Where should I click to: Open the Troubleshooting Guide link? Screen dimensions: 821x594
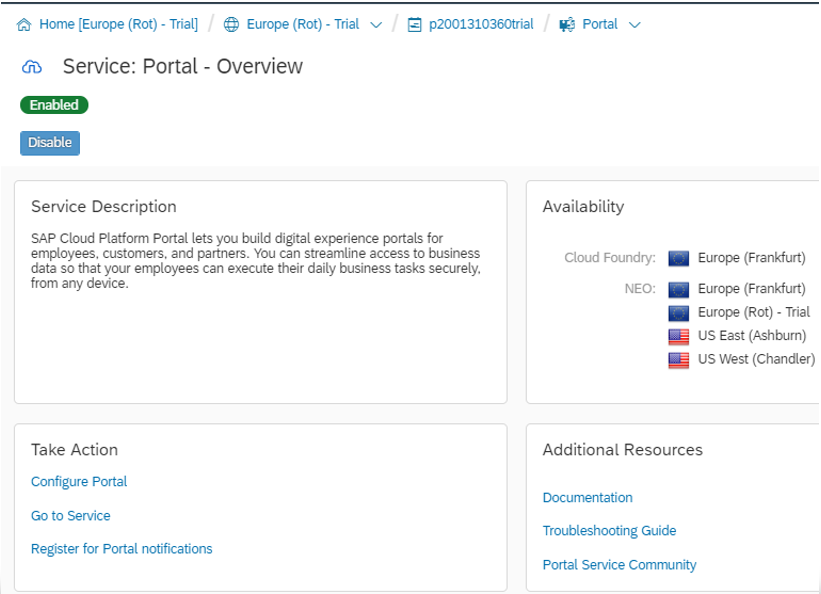point(609,531)
